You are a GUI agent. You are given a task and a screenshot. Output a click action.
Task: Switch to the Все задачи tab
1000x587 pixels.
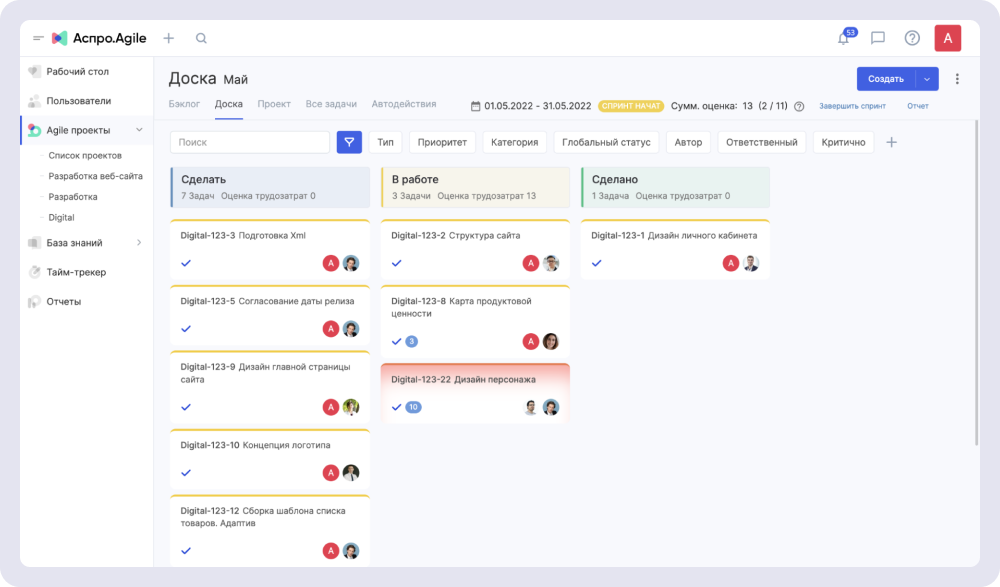click(x=331, y=104)
